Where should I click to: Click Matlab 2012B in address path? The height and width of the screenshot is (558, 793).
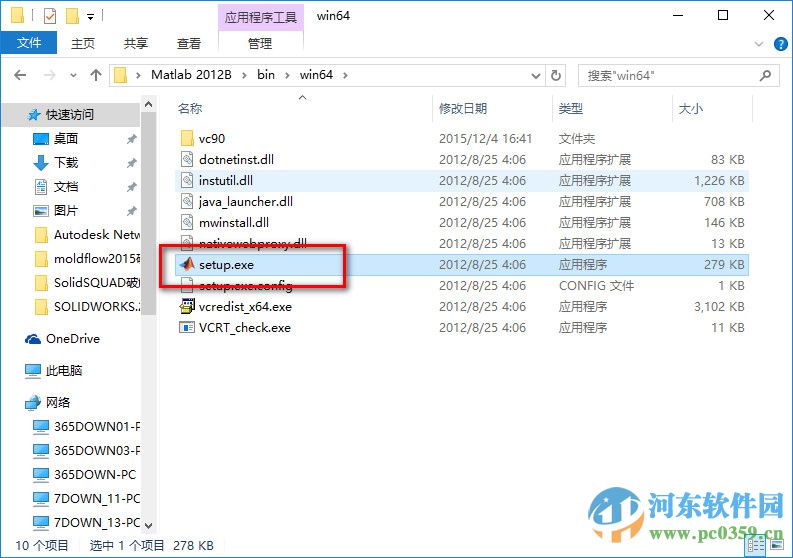point(191,75)
